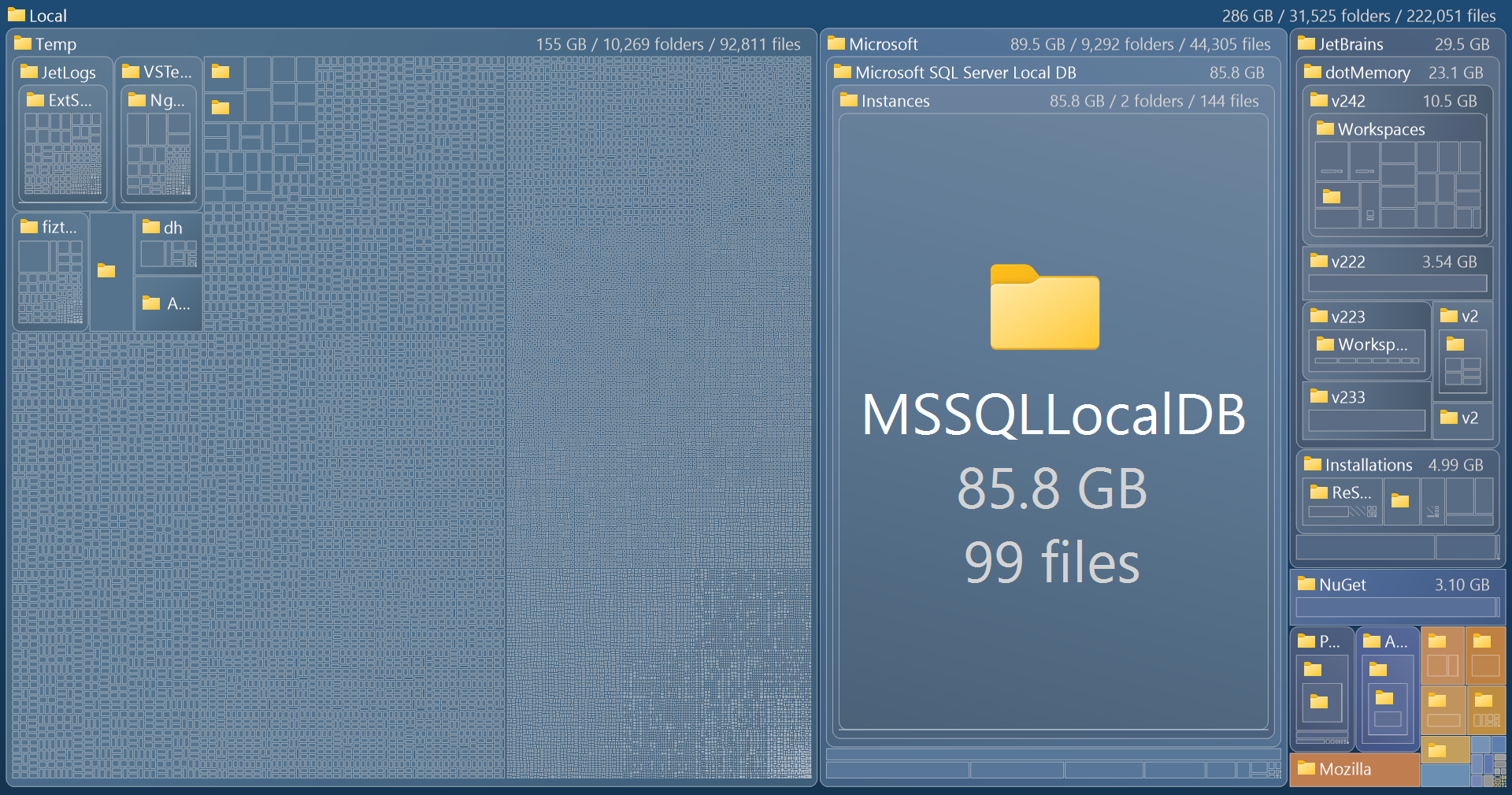Viewport: 1512px width, 795px height.
Task: Open the v2 folder beside v223
Action: (1449, 316)
